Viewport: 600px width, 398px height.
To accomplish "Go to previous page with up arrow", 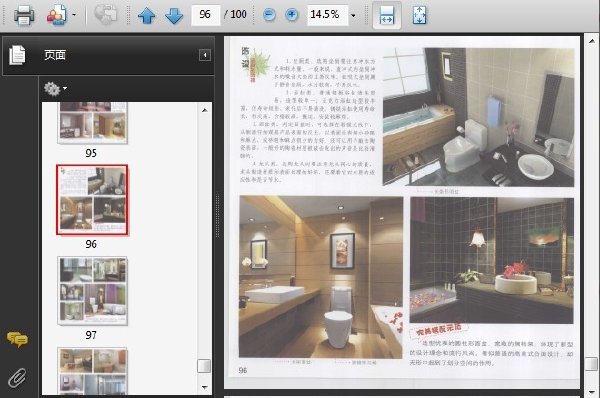I will (147, 16).
